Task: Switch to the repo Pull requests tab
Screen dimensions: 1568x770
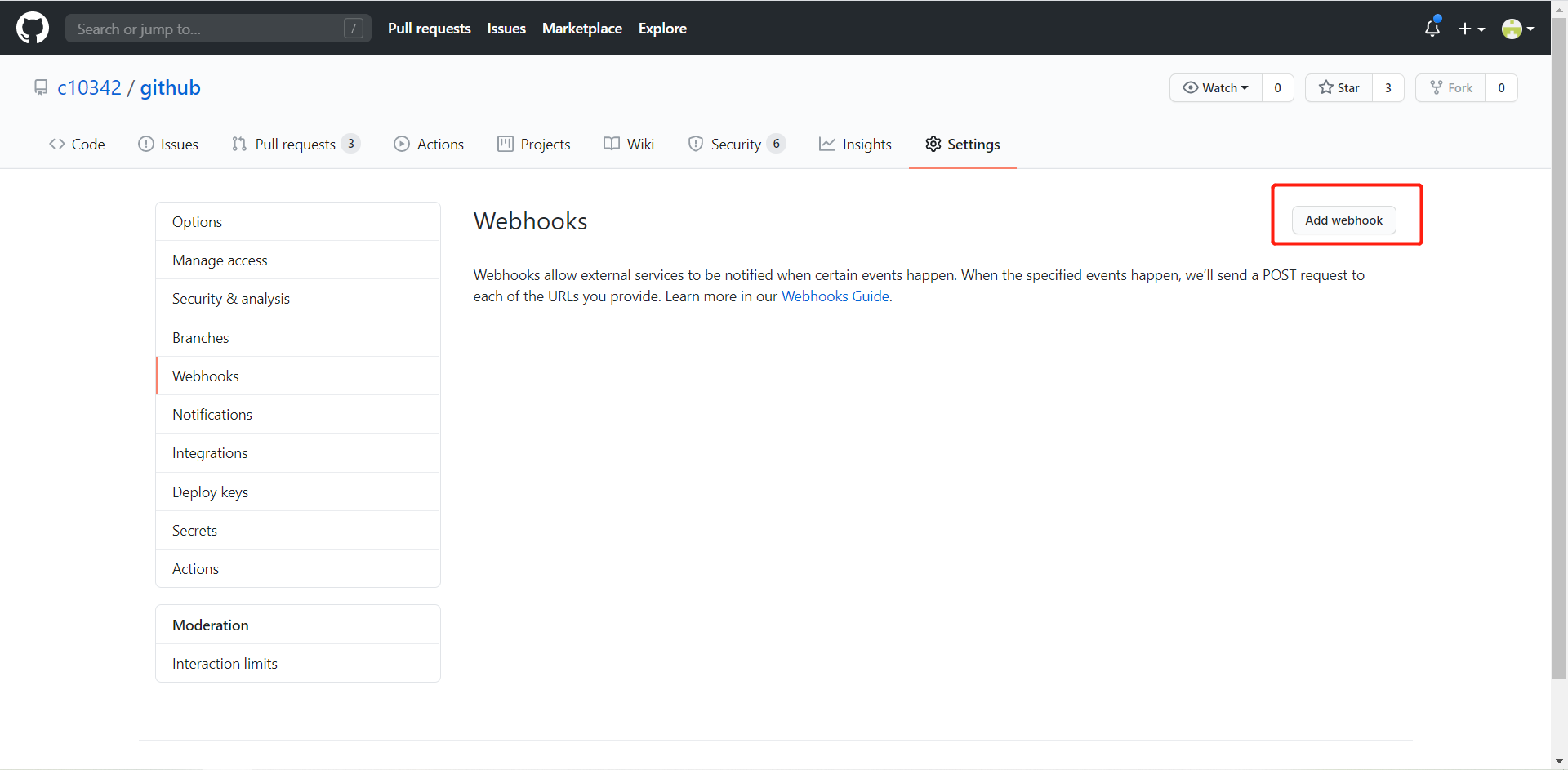Action: (x=296, y=145)
